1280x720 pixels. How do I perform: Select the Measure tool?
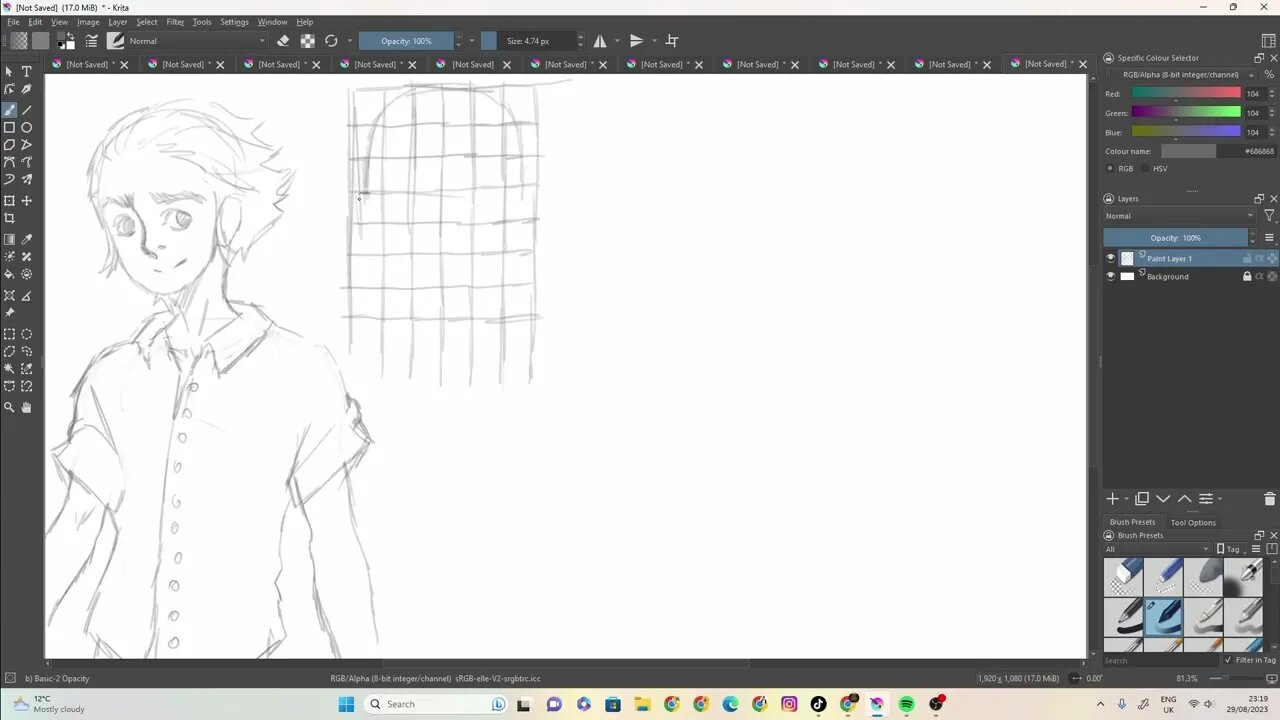point(27,295)
